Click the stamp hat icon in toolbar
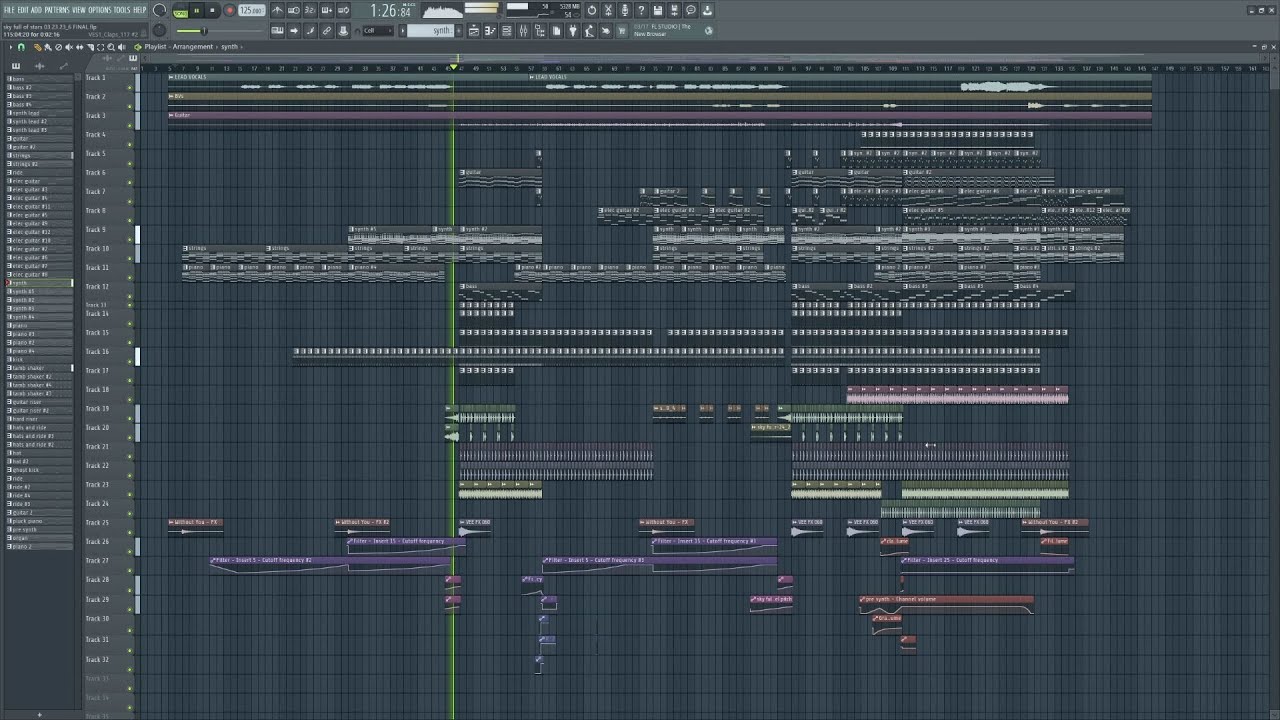Image resolution: width=1280 pixels, height=720 pixels. click(343, 30)
